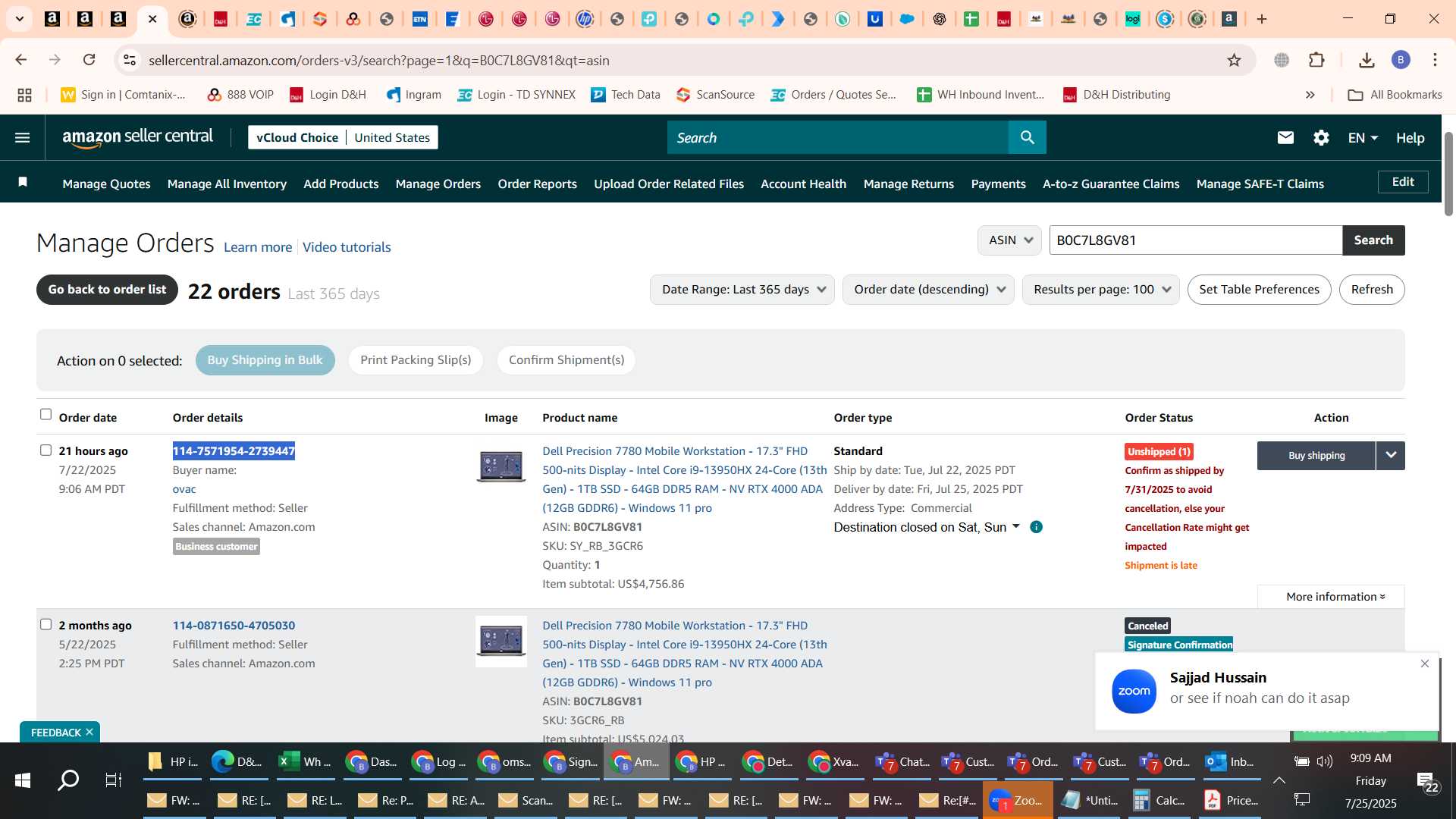Click the header Search input field
The image size is (1456, 819).
pyautogui.click(x=838, y=137)
